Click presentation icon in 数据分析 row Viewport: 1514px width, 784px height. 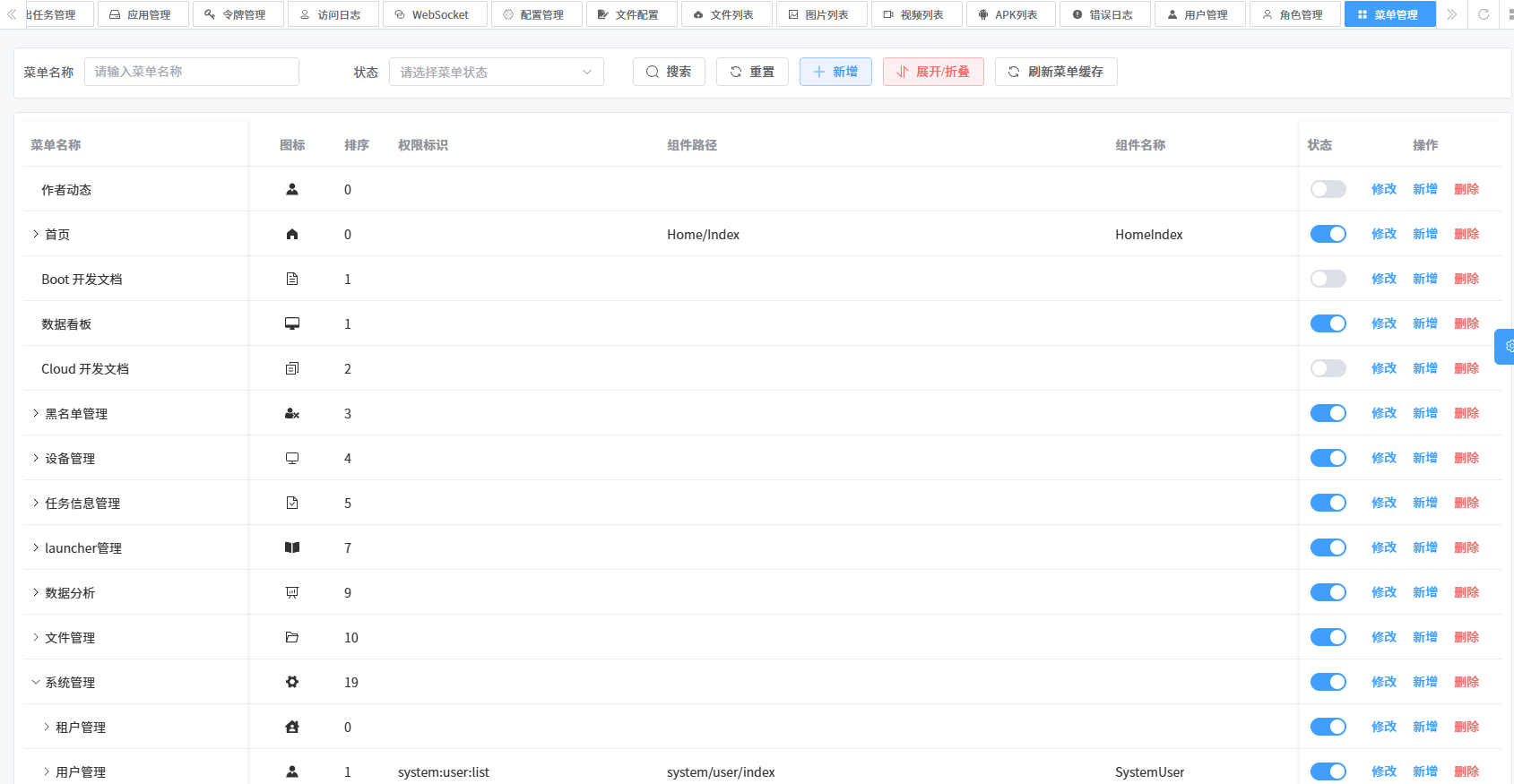pos(292,592)
